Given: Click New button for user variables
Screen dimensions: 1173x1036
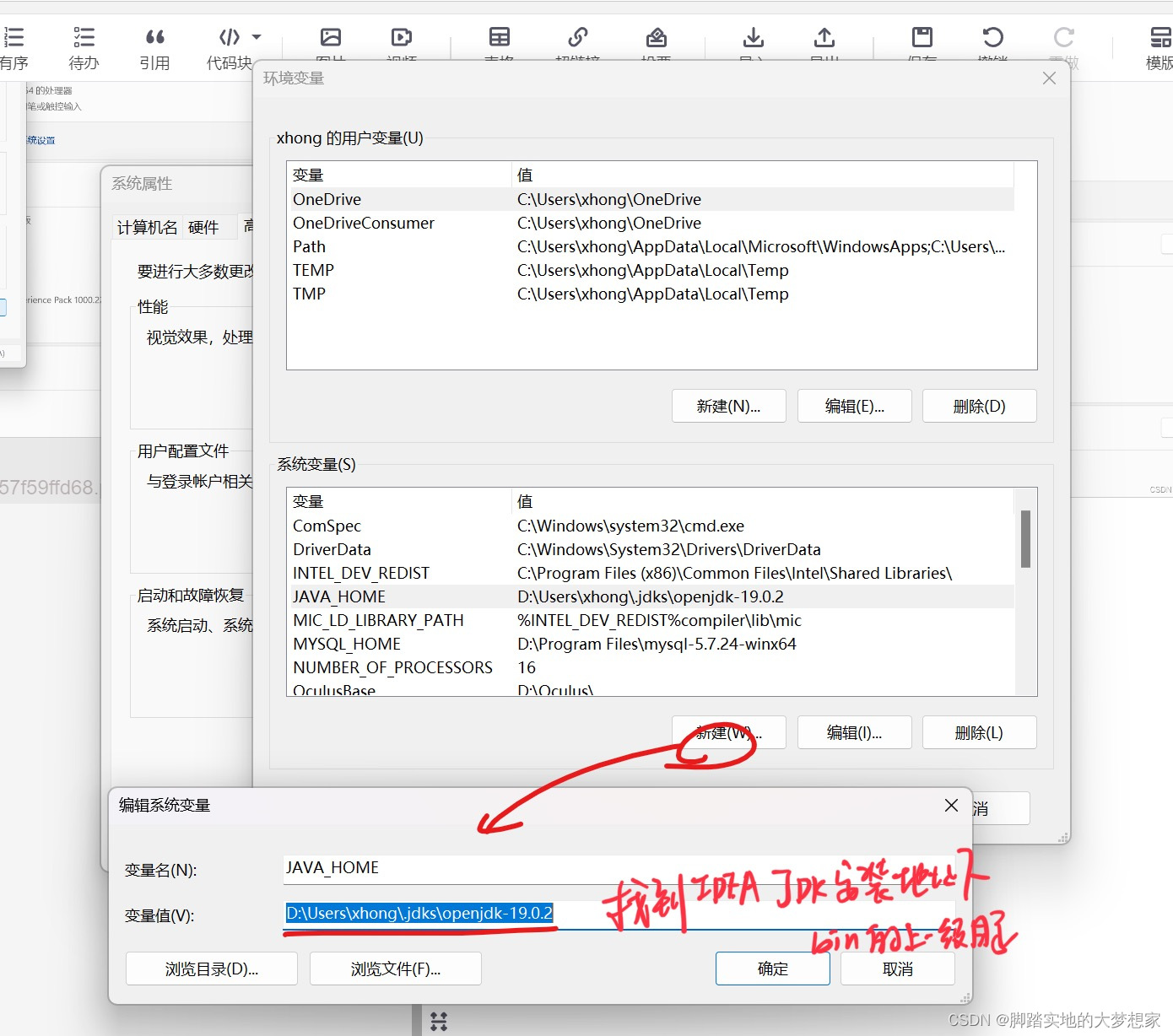Looking at the screenshot, I should (729, 406).
